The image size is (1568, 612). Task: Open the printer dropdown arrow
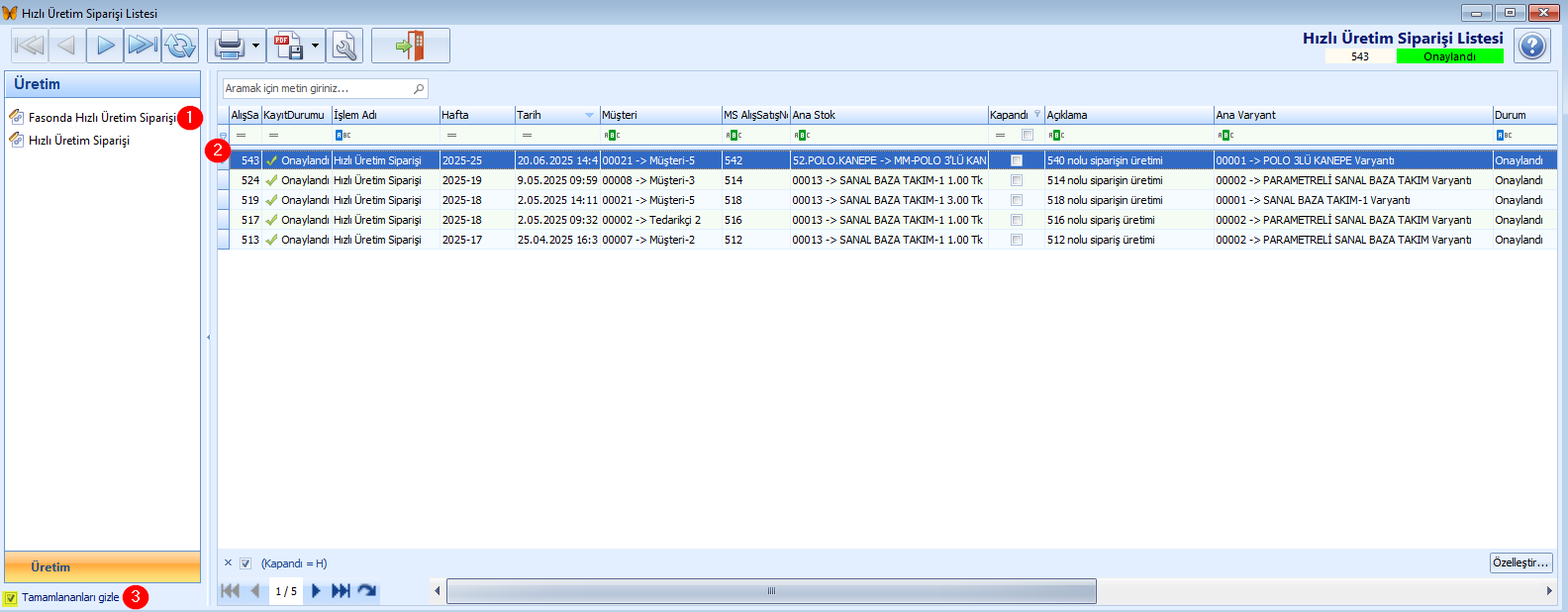[255, 46]
